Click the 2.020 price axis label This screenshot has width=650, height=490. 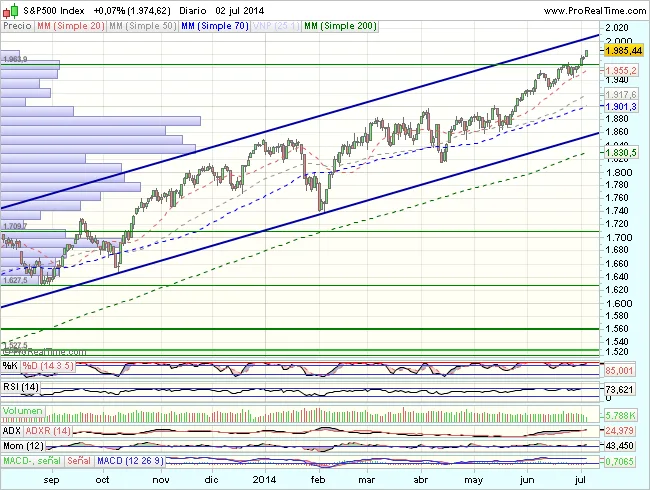(x=617, y=28)
